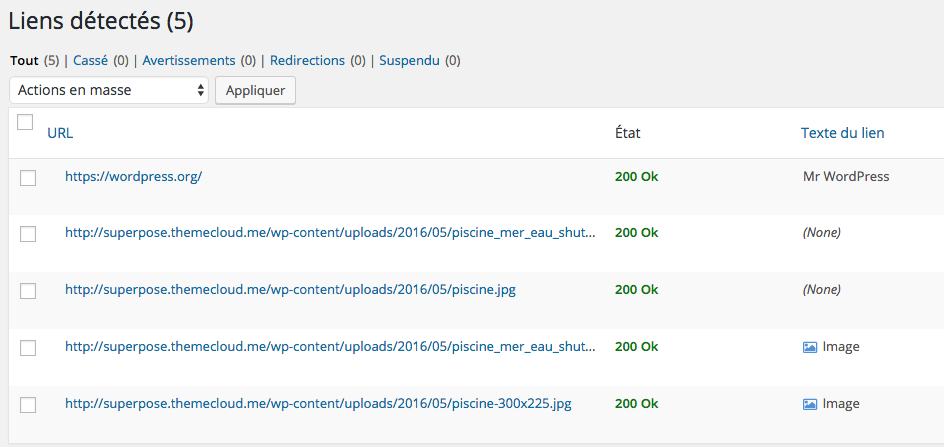Click the Liens détectés (5) heading
This screenshot has height=447, width=944.
click(101, 22)
